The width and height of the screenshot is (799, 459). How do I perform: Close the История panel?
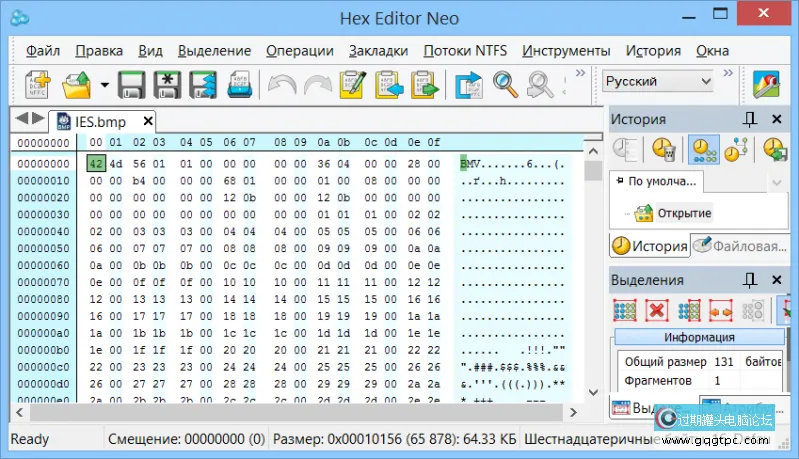click(x=777, y=119)
